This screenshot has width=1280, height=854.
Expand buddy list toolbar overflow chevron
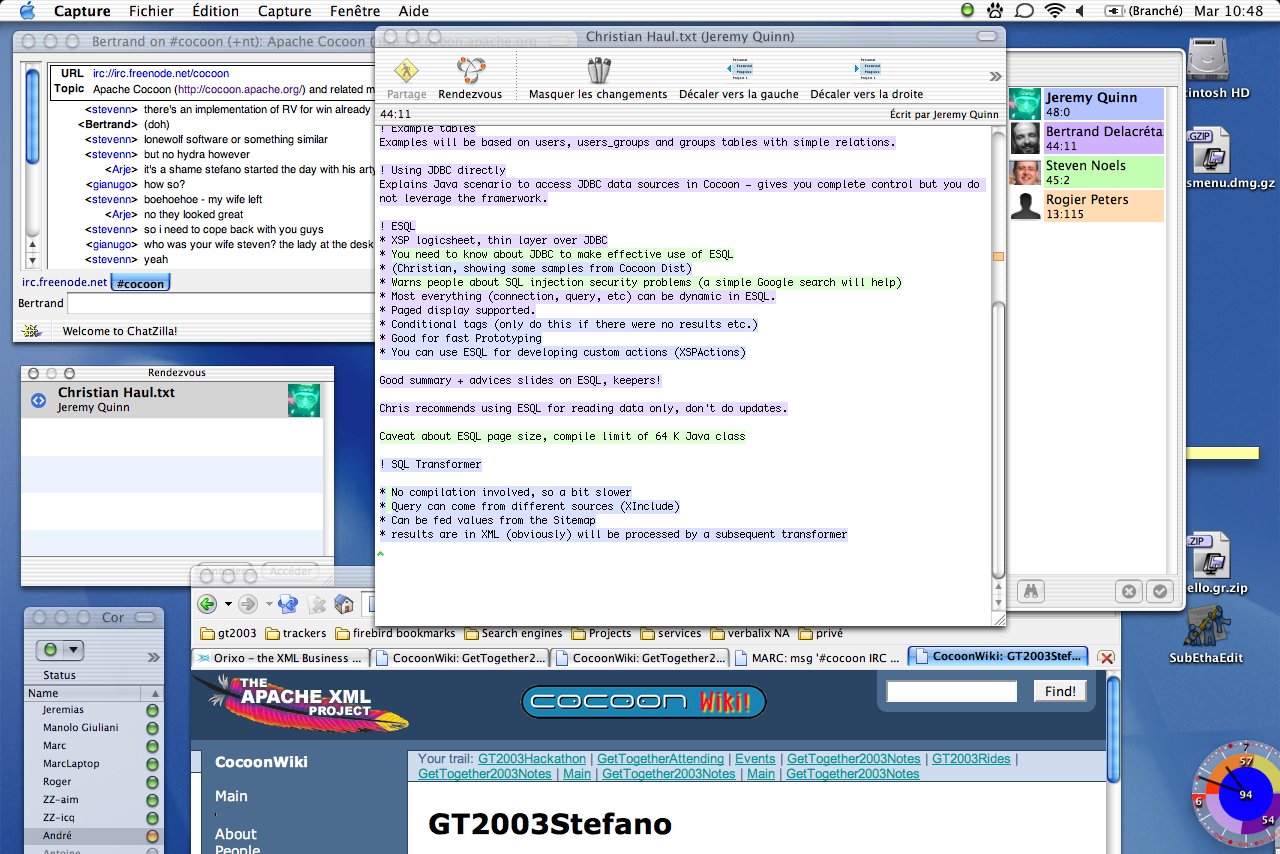pos(153,657)
